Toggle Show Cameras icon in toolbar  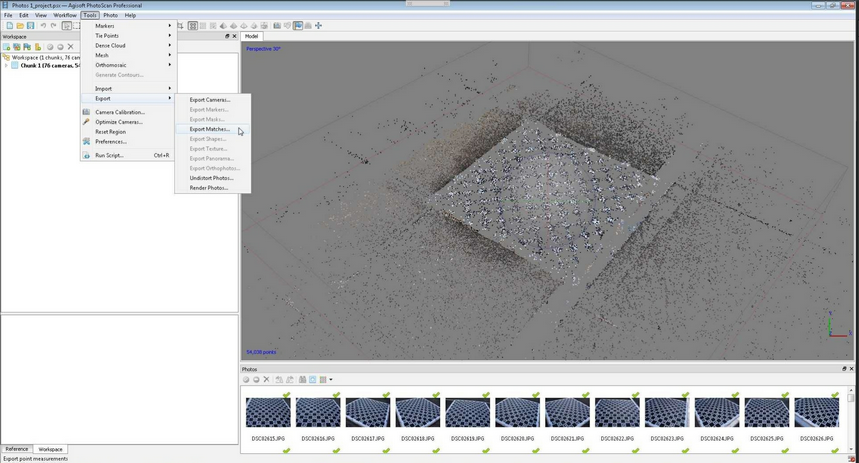pyautogui.click(x=277, y=26)
